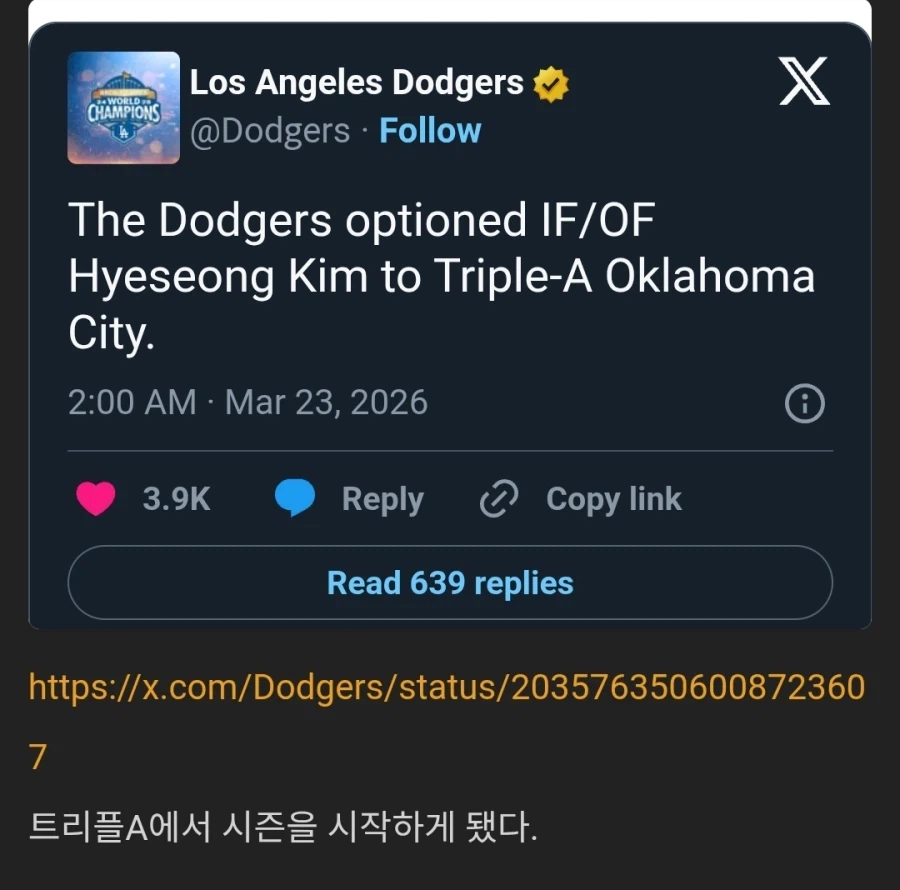
Task: Click the @Dodgers handle
Action: 268,130
